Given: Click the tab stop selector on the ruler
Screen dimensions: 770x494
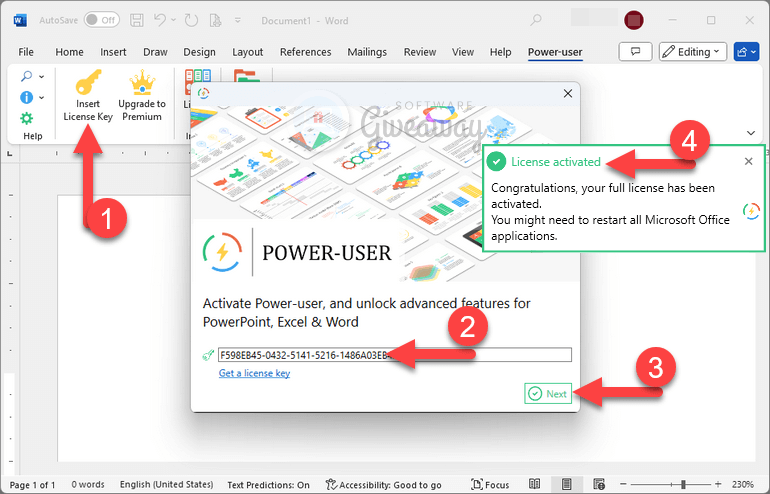Looking at the screenshot, I should 9,154.
